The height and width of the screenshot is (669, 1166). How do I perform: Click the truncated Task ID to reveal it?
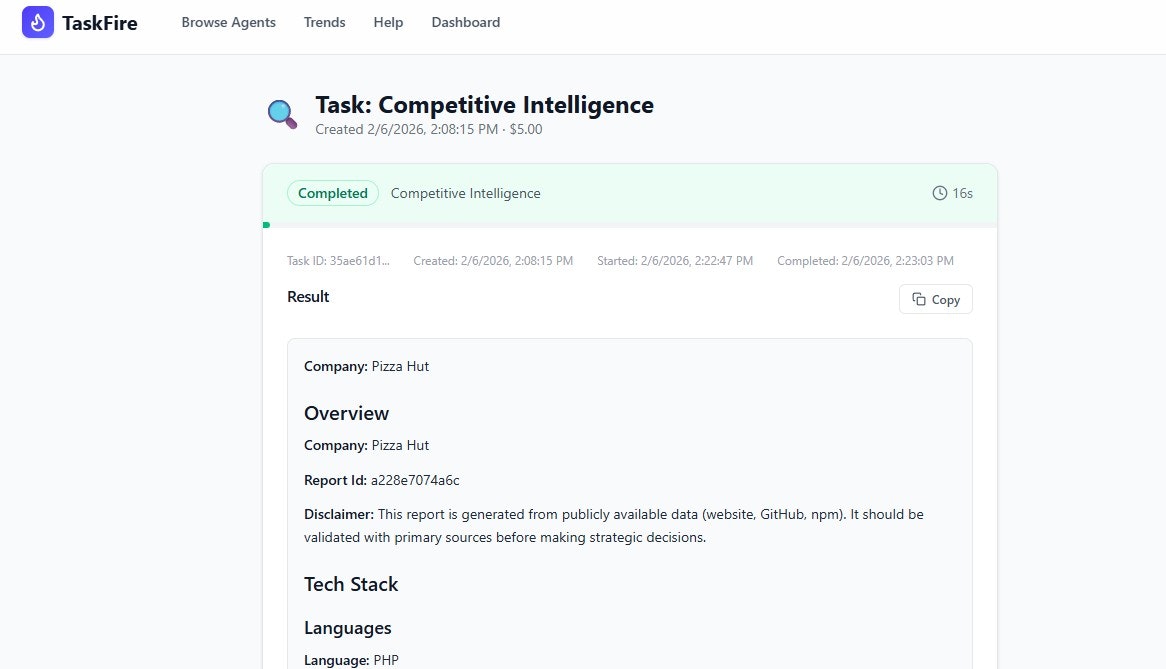point(338,260)
